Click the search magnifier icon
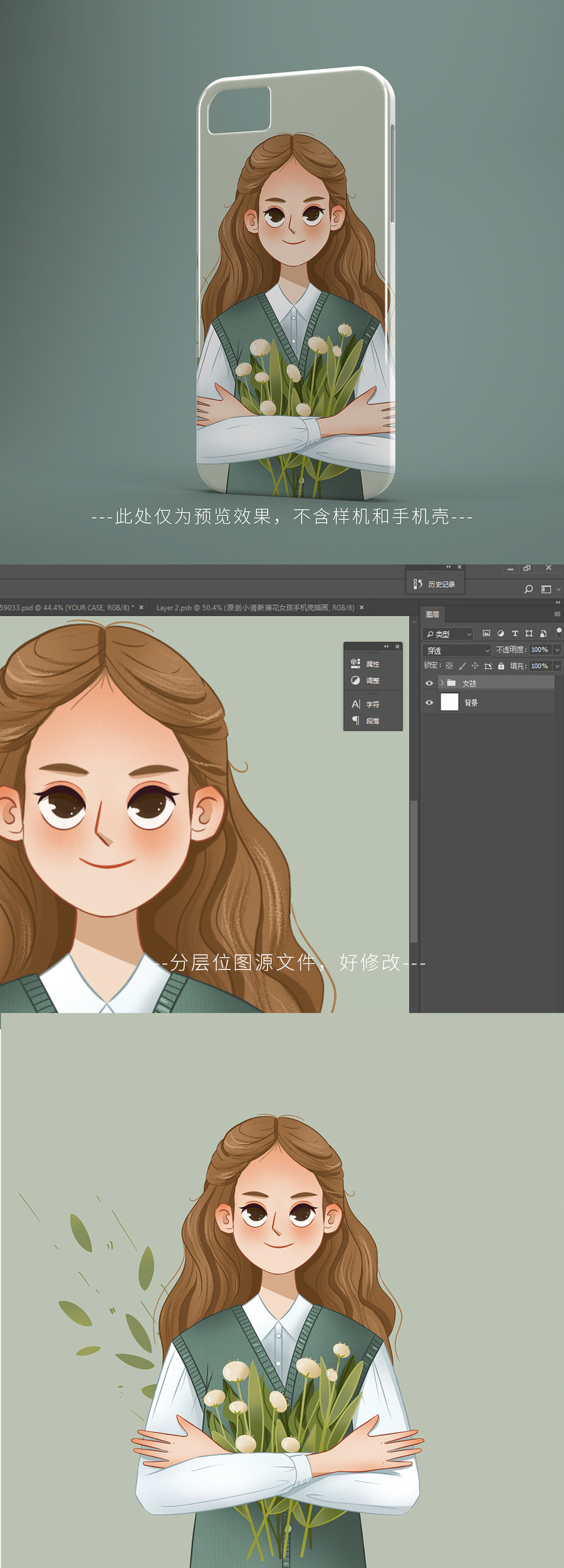 click(x=528, y=589)
